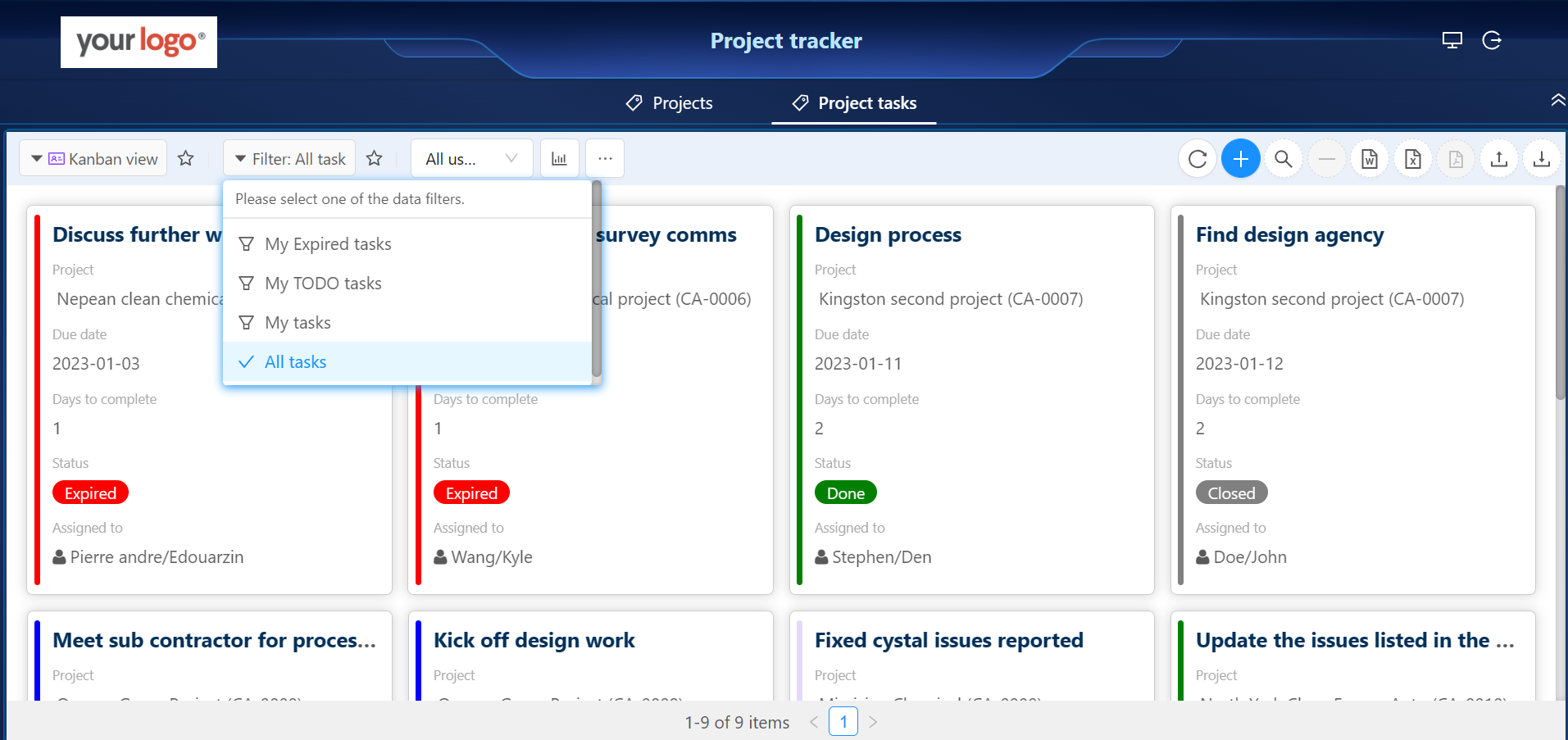This screenshot has height=740, width=1568.
Task: Open Update the issues listed card
Action: pyautogui.click(x=1355, y=641)
